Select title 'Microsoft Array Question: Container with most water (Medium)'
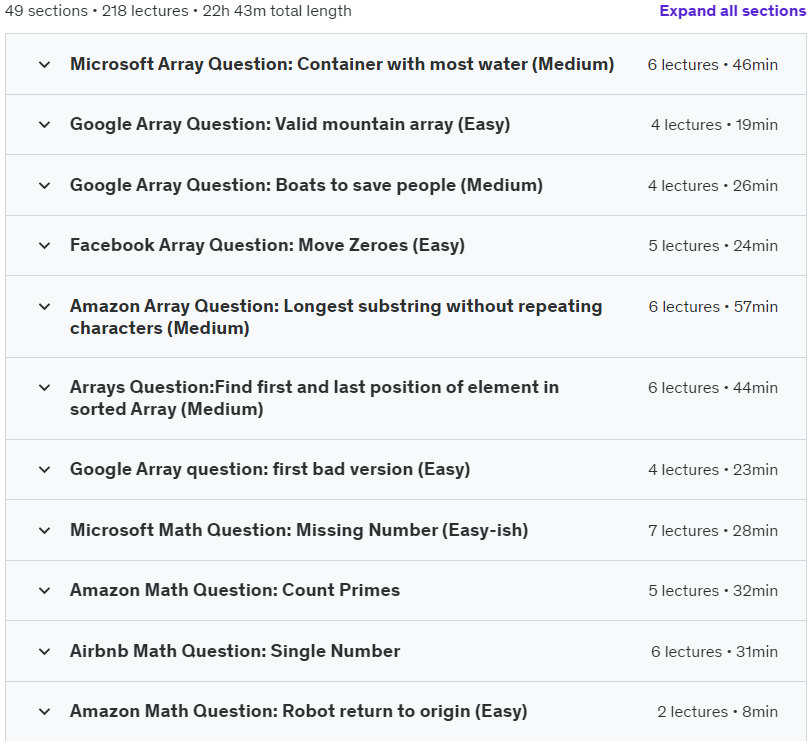This screenshot has height=741, width=809. pos(342,64)
